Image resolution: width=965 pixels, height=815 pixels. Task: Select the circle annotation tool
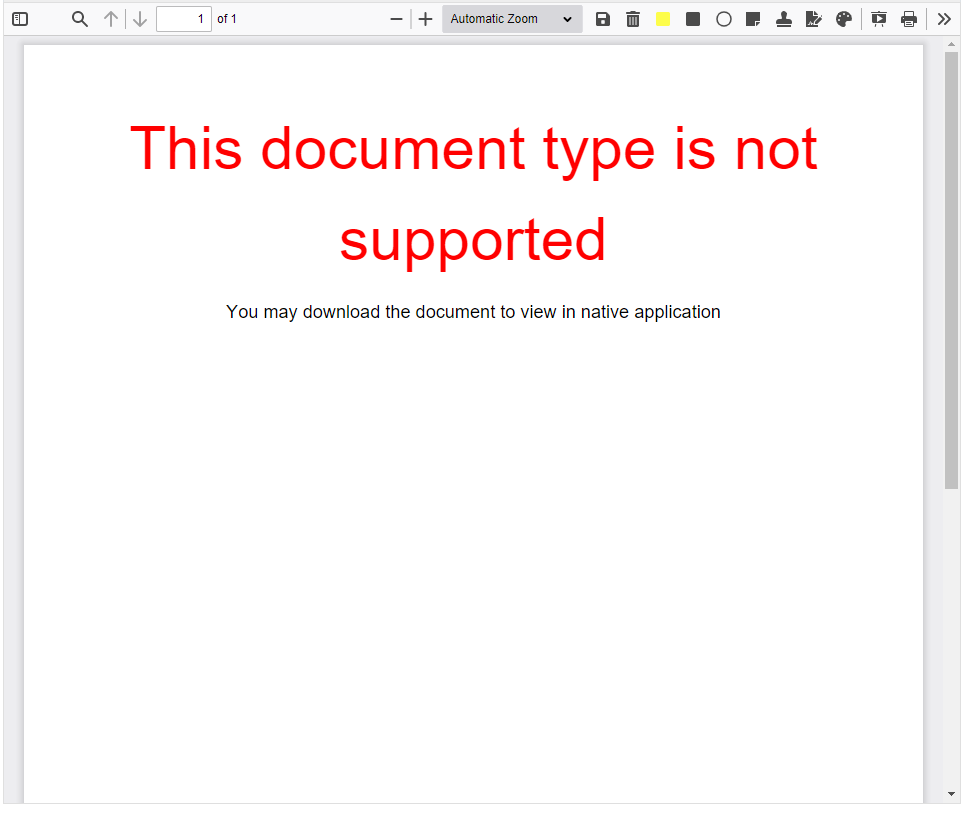click(723, 18)
